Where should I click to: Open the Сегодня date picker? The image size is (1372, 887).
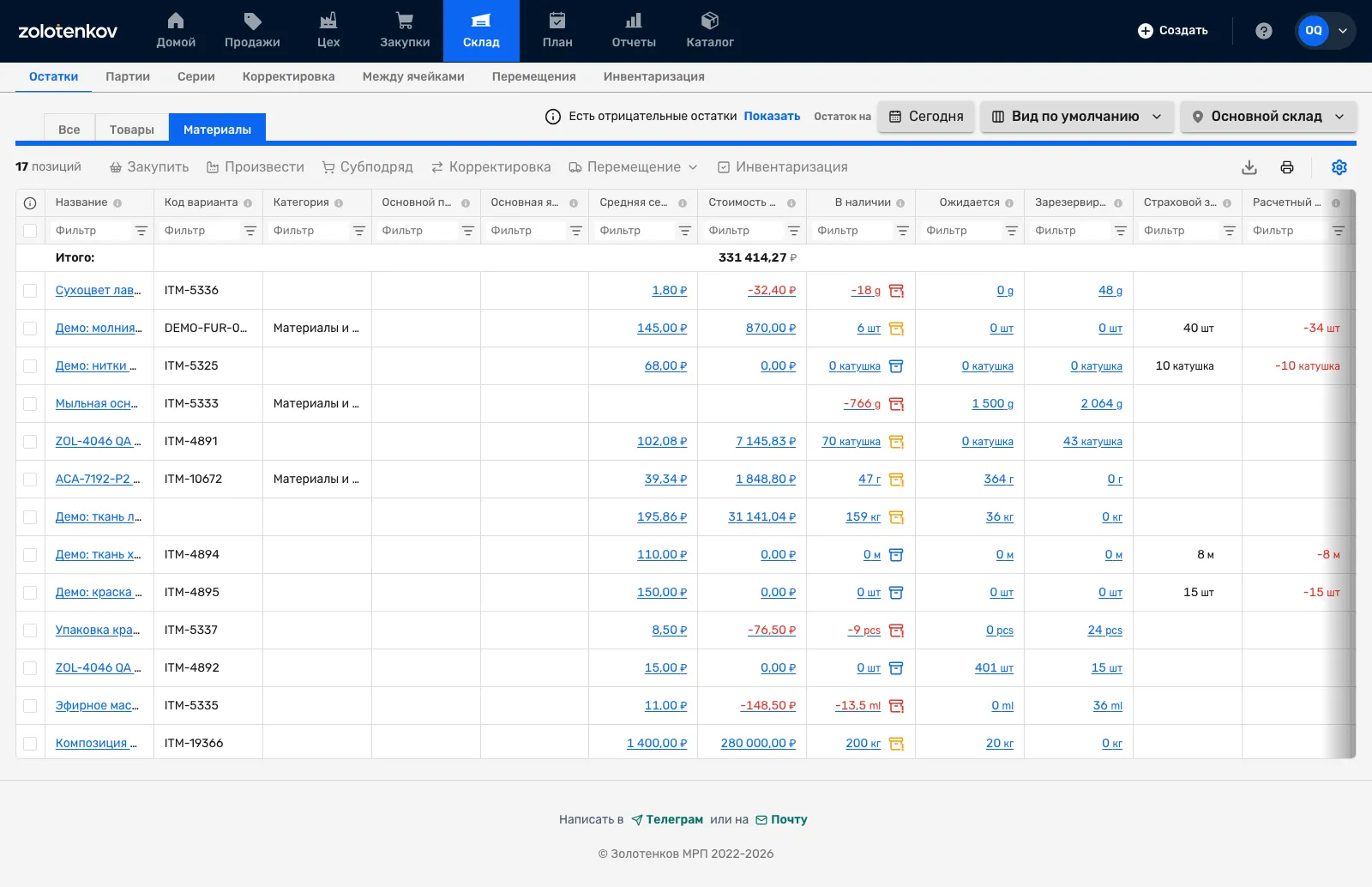[926, 117]
